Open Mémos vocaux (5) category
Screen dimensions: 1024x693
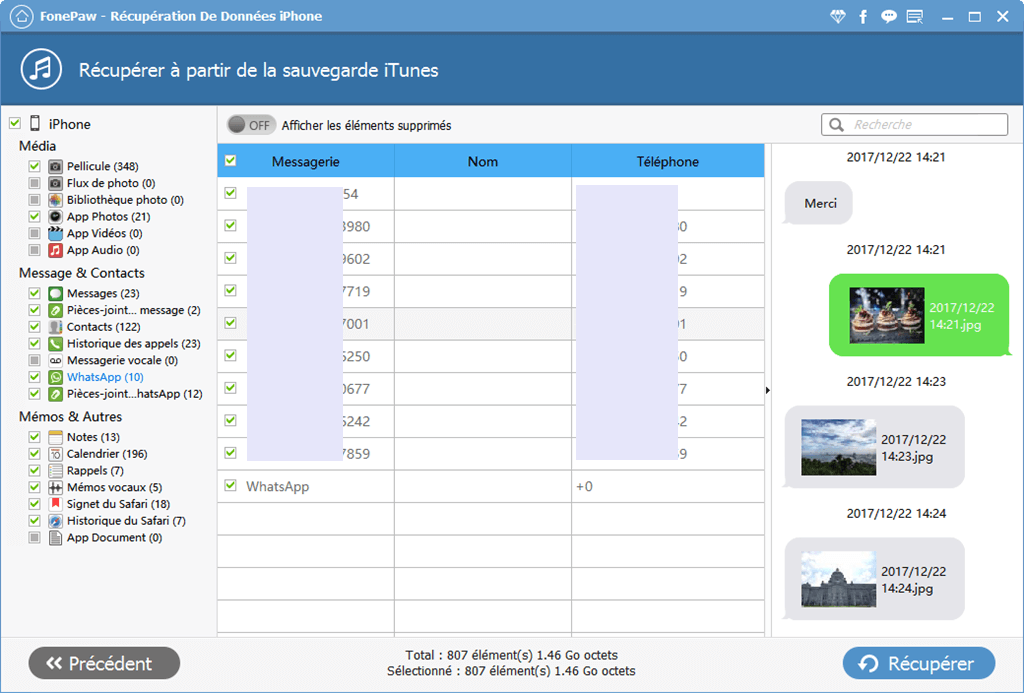[114, 487]
